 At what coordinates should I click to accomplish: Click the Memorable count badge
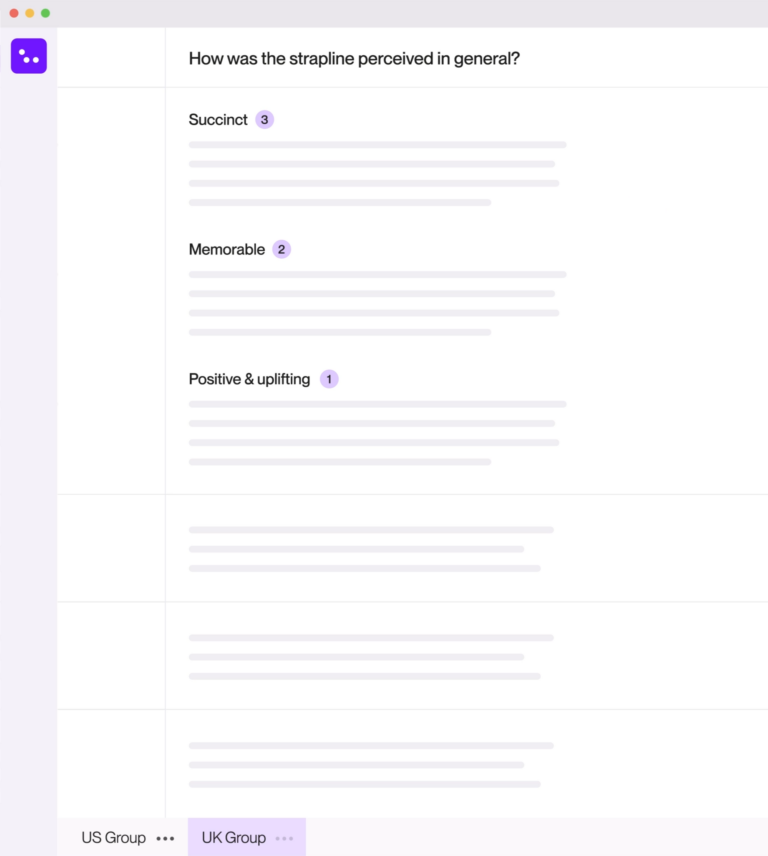click(x=282, y=250)
